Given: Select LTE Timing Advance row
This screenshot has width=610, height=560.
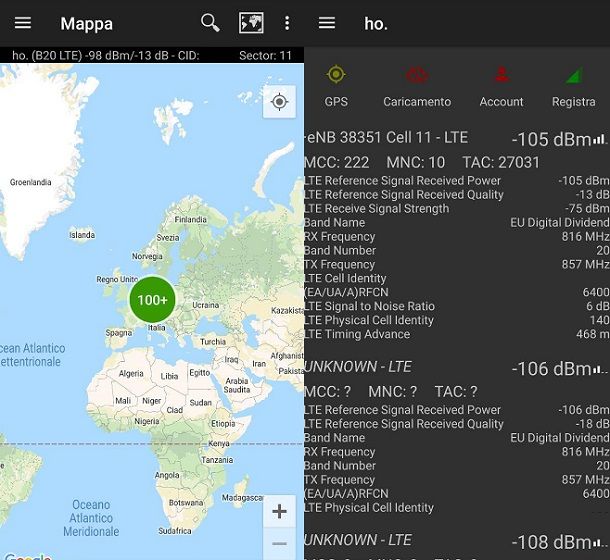Looking at the screenshot, I should click(457, 334).
